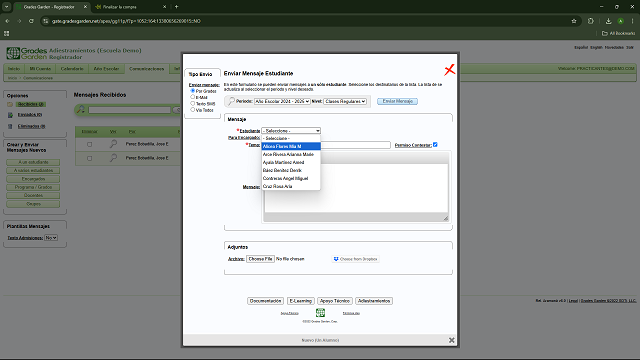Image resolution: width=640 pixels, height=360 pixels.
Task: Bookmark this page with the star icon
Action: pyautogui.click(x=574, y=21)
